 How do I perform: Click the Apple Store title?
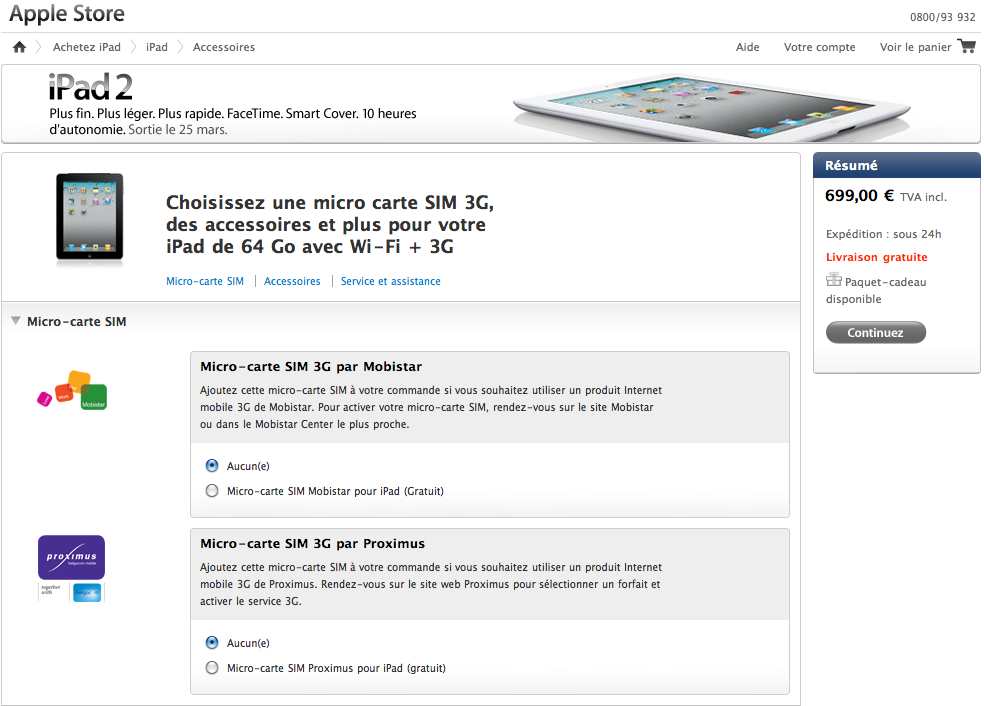coord(67,14)
